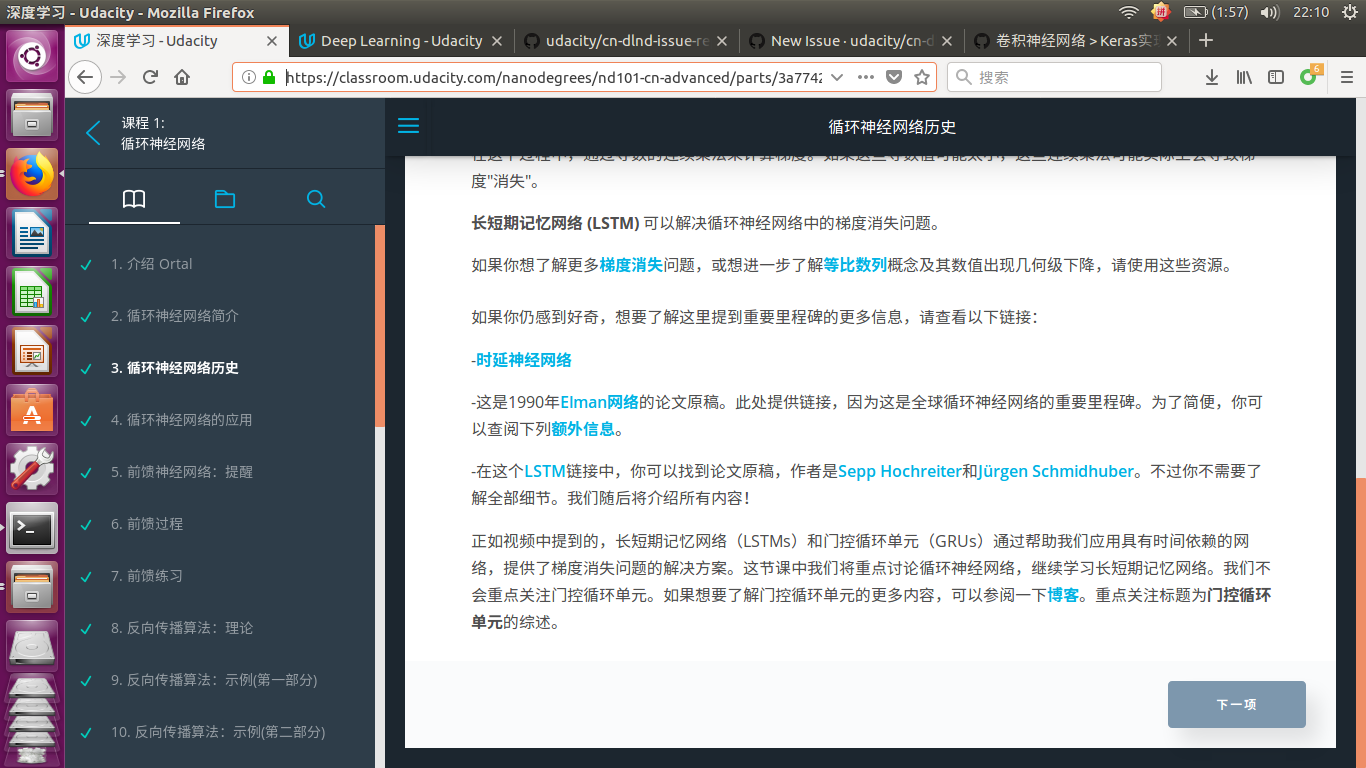Click the 下一项 button
Image resolution: width=1366 pixels, height=768 pixels.
click(x=1236, y=704)
